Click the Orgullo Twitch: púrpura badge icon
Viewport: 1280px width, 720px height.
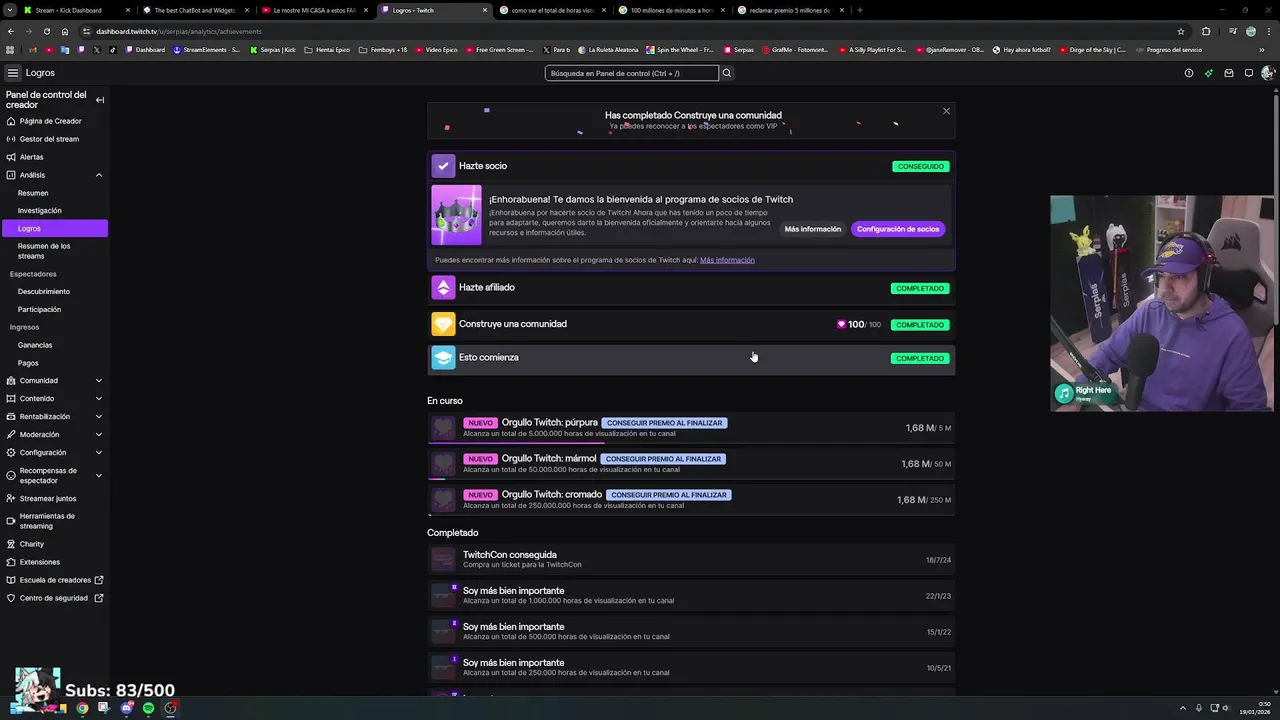[443, 428]
